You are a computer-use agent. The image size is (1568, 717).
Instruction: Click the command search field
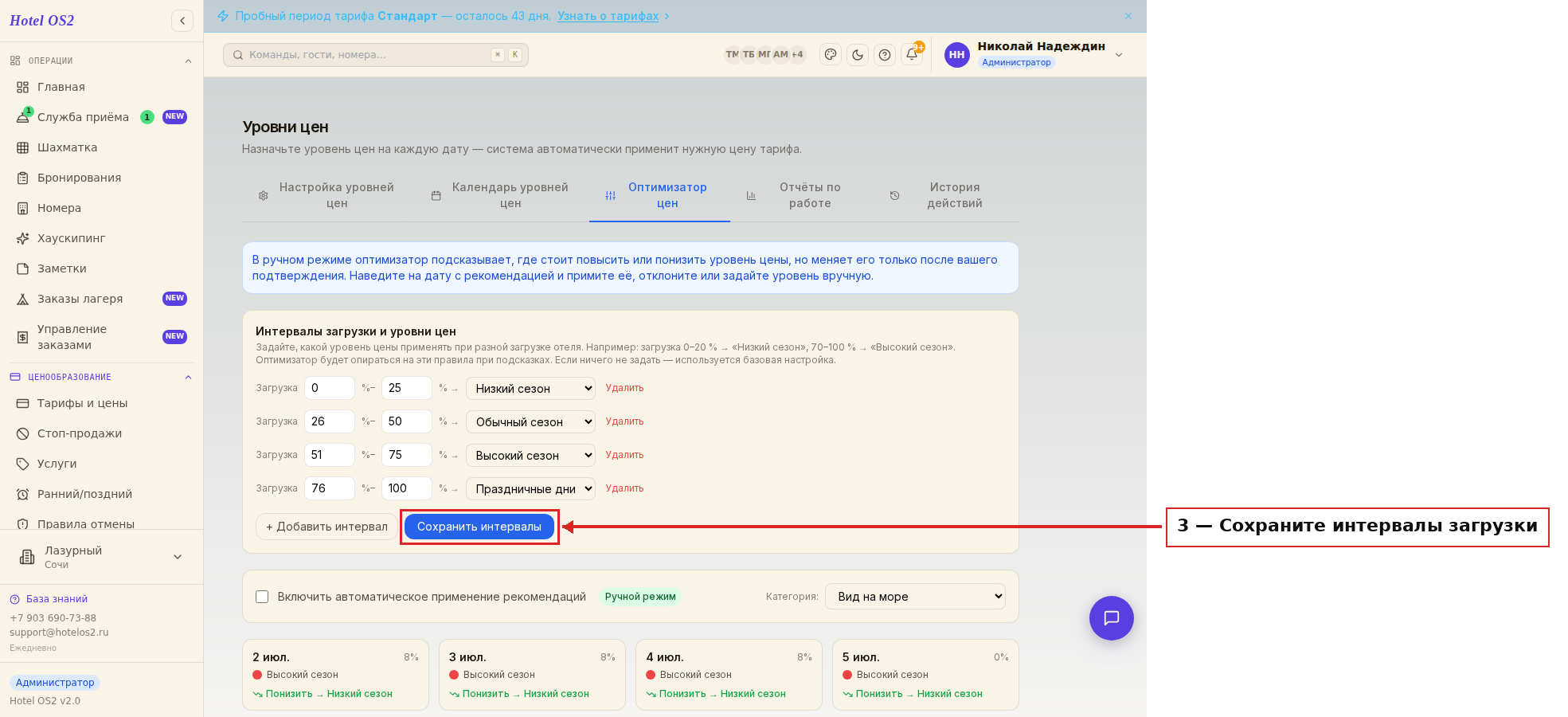(376, 55)
